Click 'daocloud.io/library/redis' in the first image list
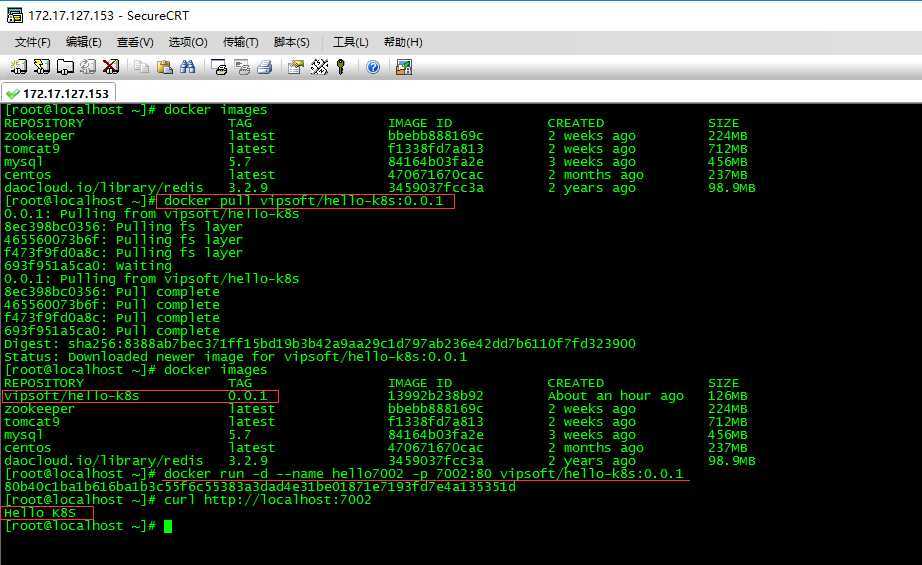Screen dimensions: 922x565 coord(103,188)
